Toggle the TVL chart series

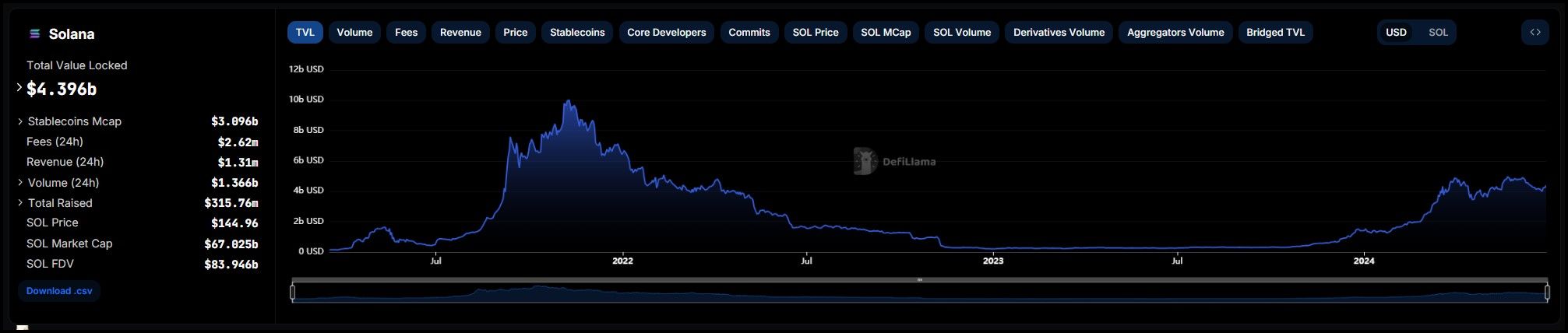(x=305, y=33)
